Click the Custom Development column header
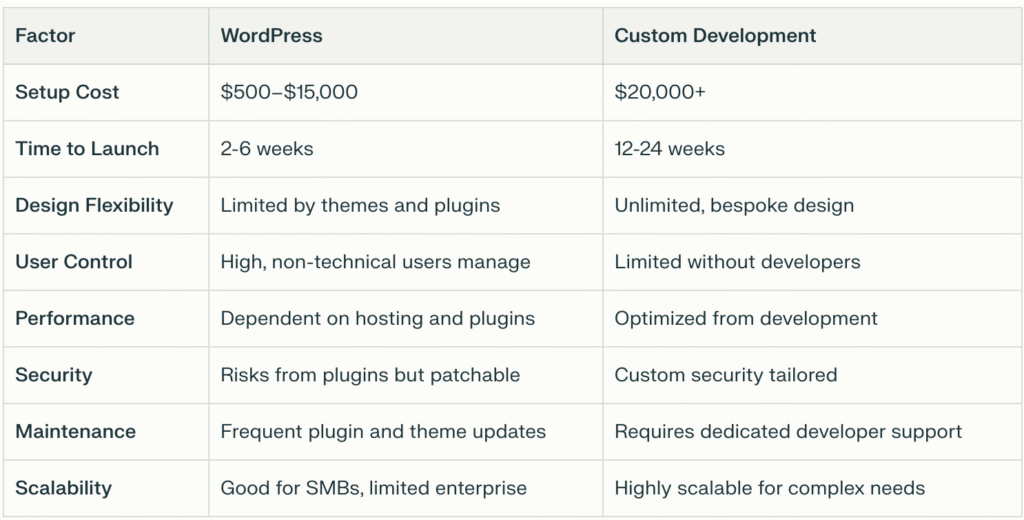Viewport: 1024px width, 520px height. point(715,36)
